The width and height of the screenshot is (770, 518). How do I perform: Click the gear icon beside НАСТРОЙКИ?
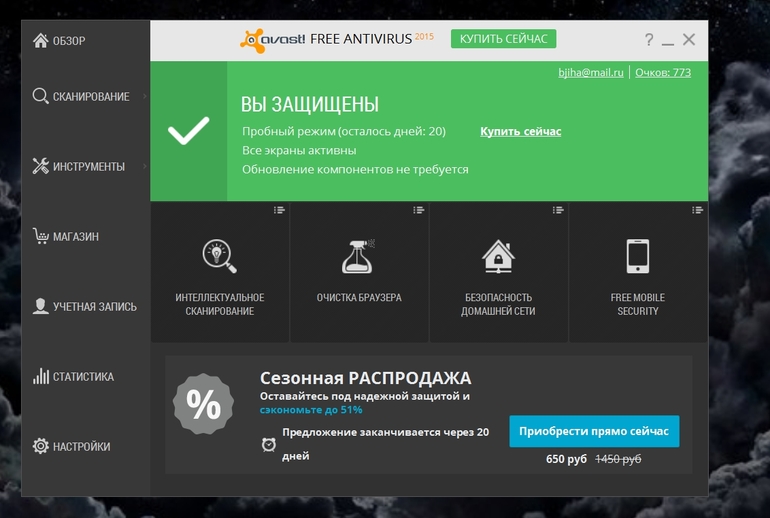click(40, 446)
